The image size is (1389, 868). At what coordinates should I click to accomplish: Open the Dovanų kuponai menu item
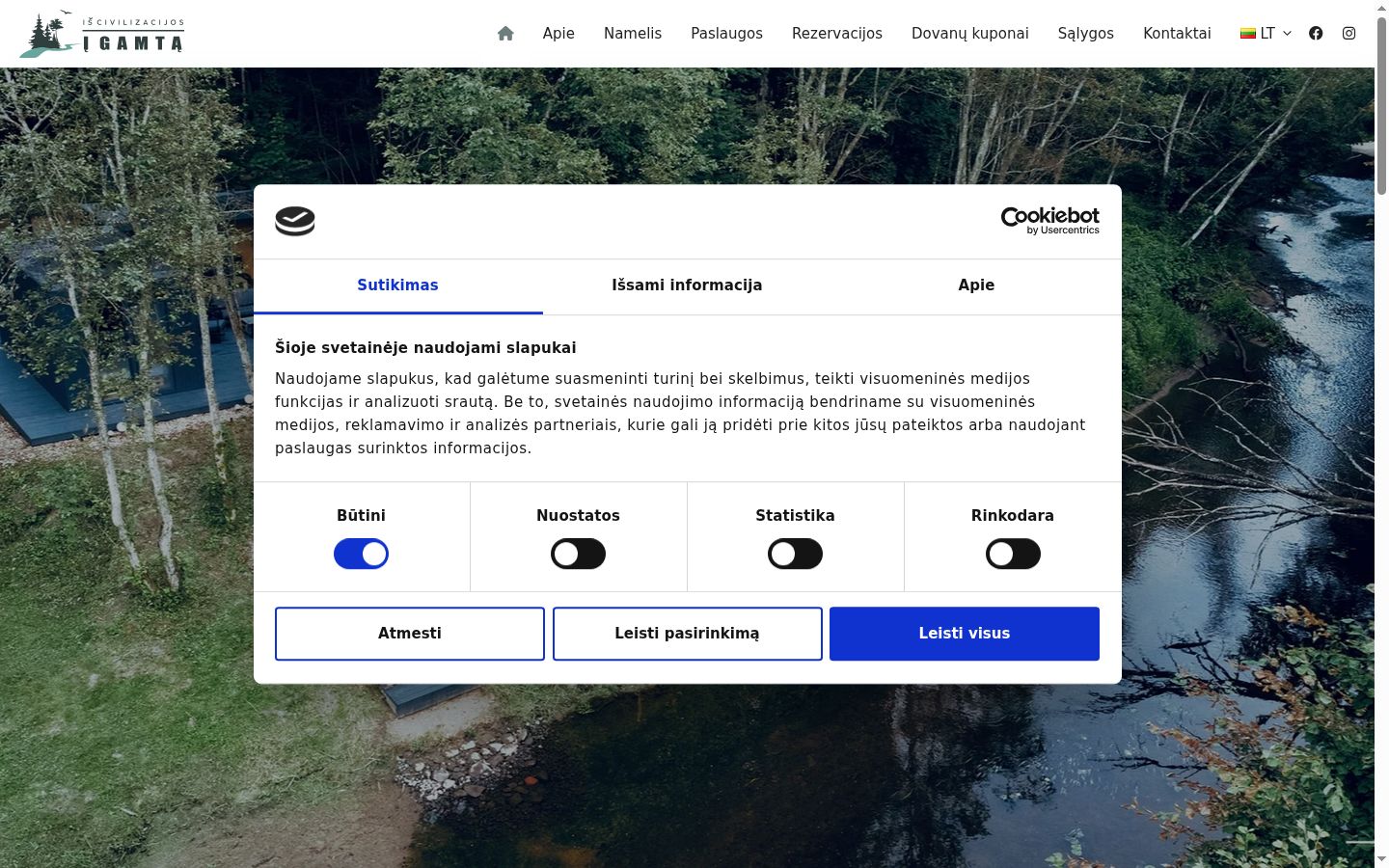[x=970, y=33]
